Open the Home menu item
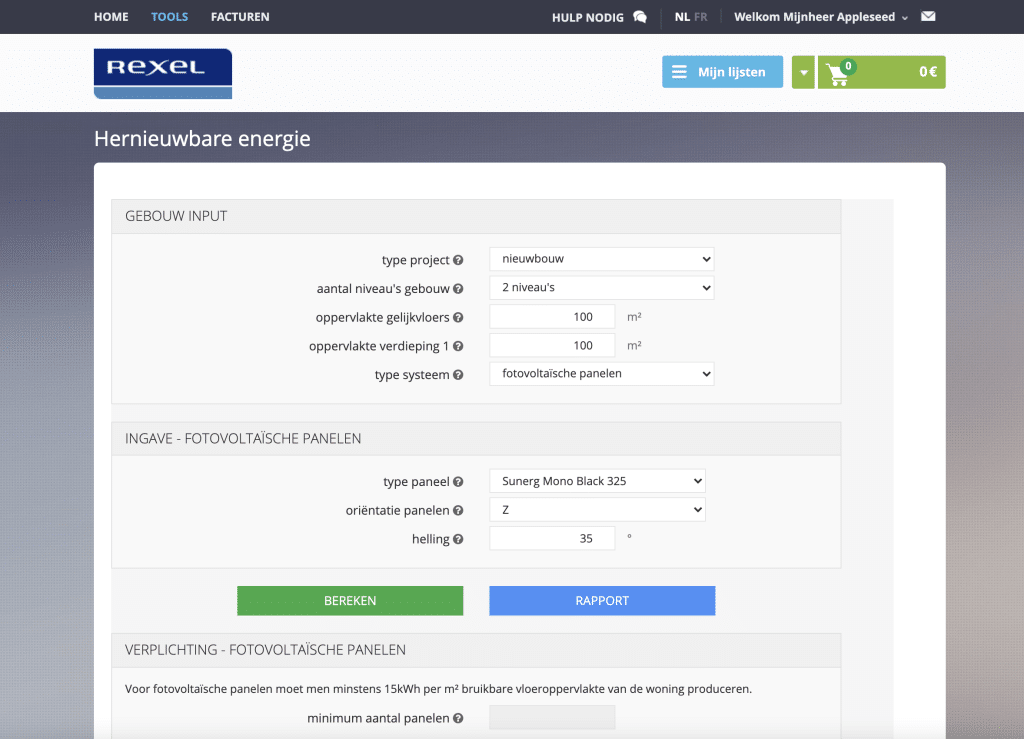 pos(111,17)
